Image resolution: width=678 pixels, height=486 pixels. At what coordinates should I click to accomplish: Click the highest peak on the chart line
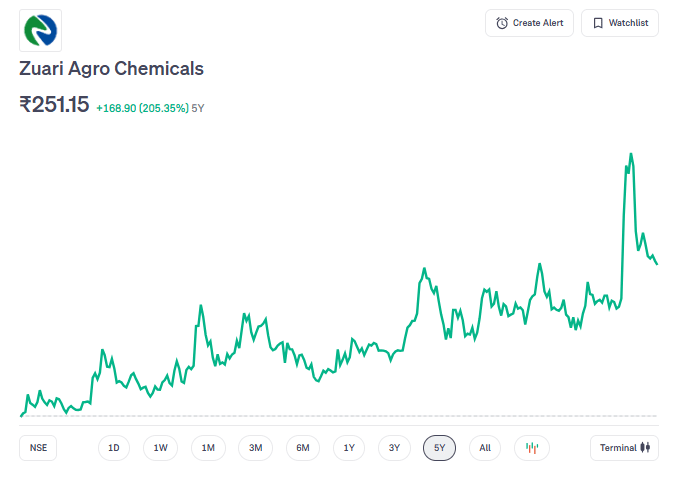[631, 155]
